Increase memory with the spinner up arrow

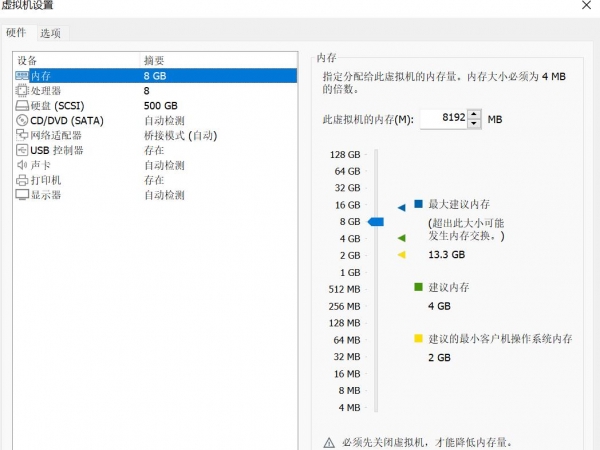click(475, 115)
